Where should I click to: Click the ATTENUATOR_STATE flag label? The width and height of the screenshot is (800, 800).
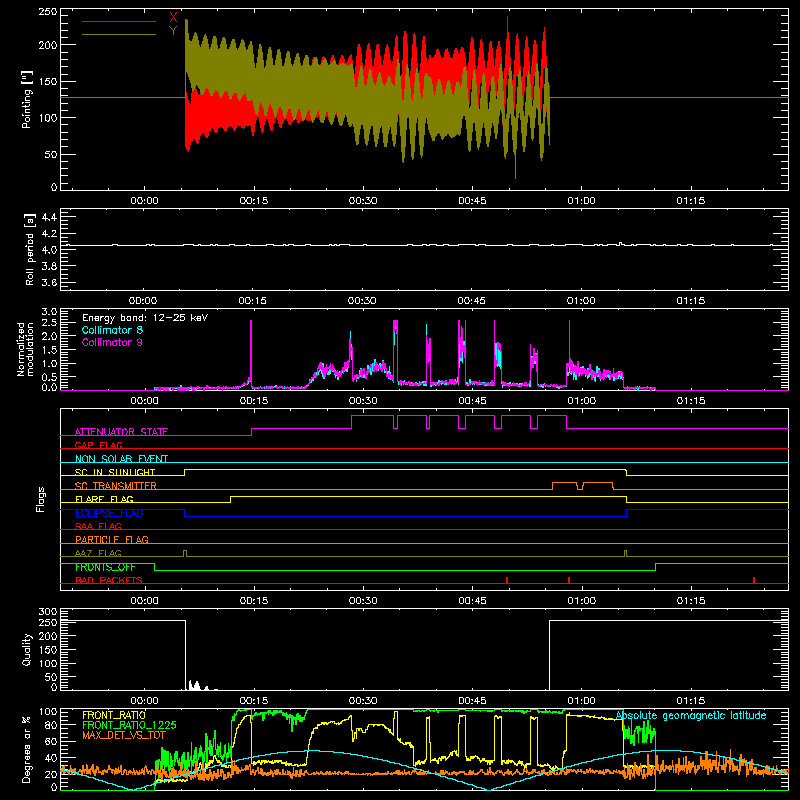pos(121,432)
